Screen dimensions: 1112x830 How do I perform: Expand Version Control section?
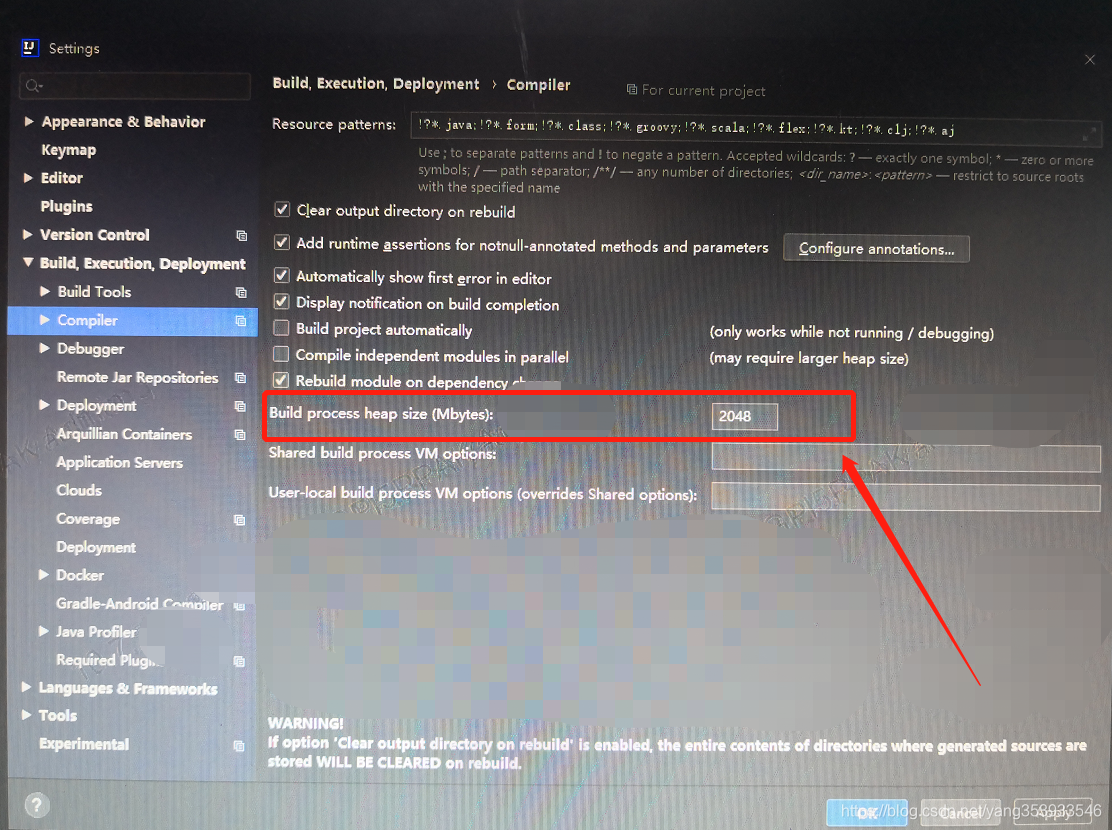click(28, 234)
